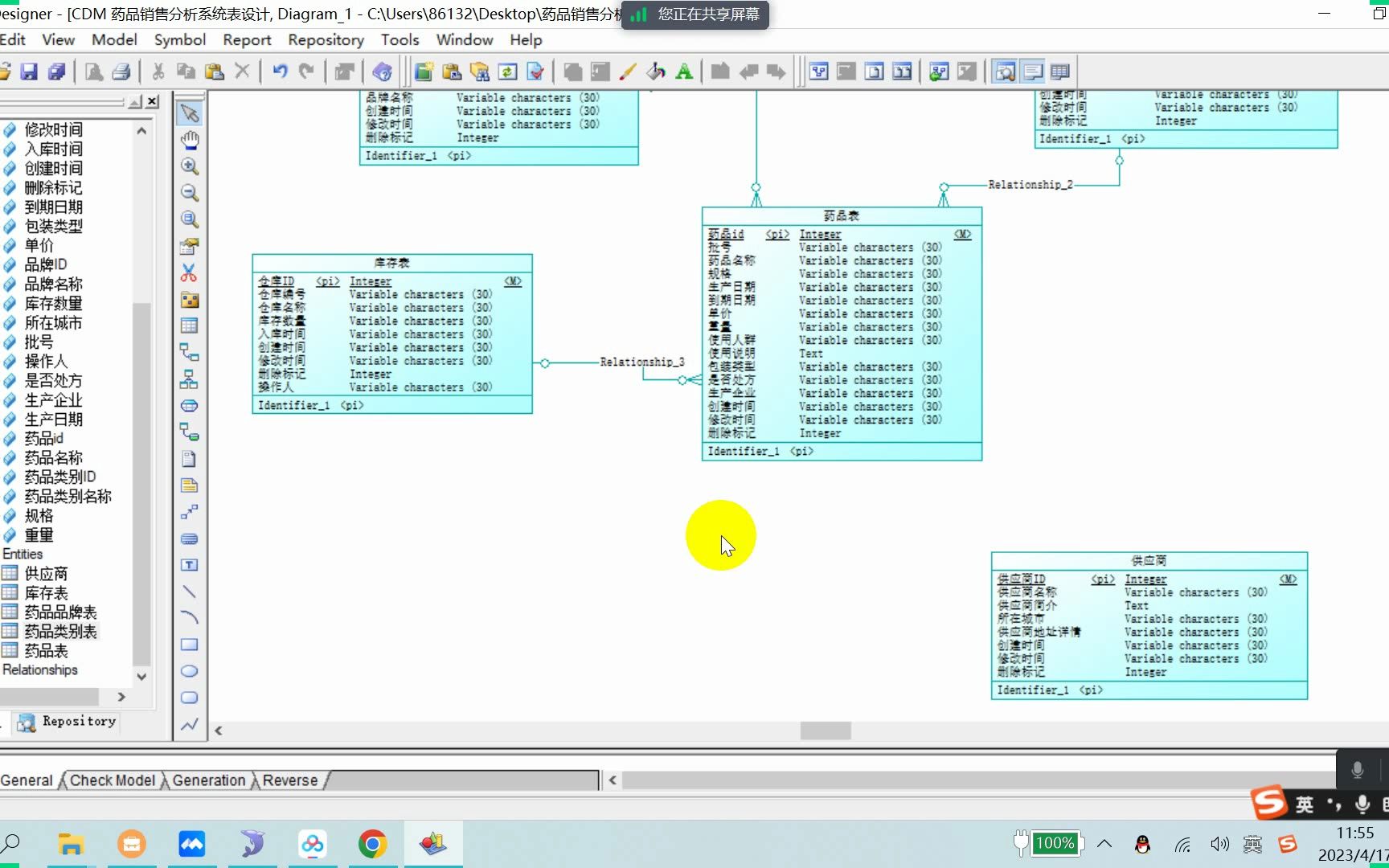Select the Polyline tool in palette
The image size is (1389, 868).
click(190, 724)
